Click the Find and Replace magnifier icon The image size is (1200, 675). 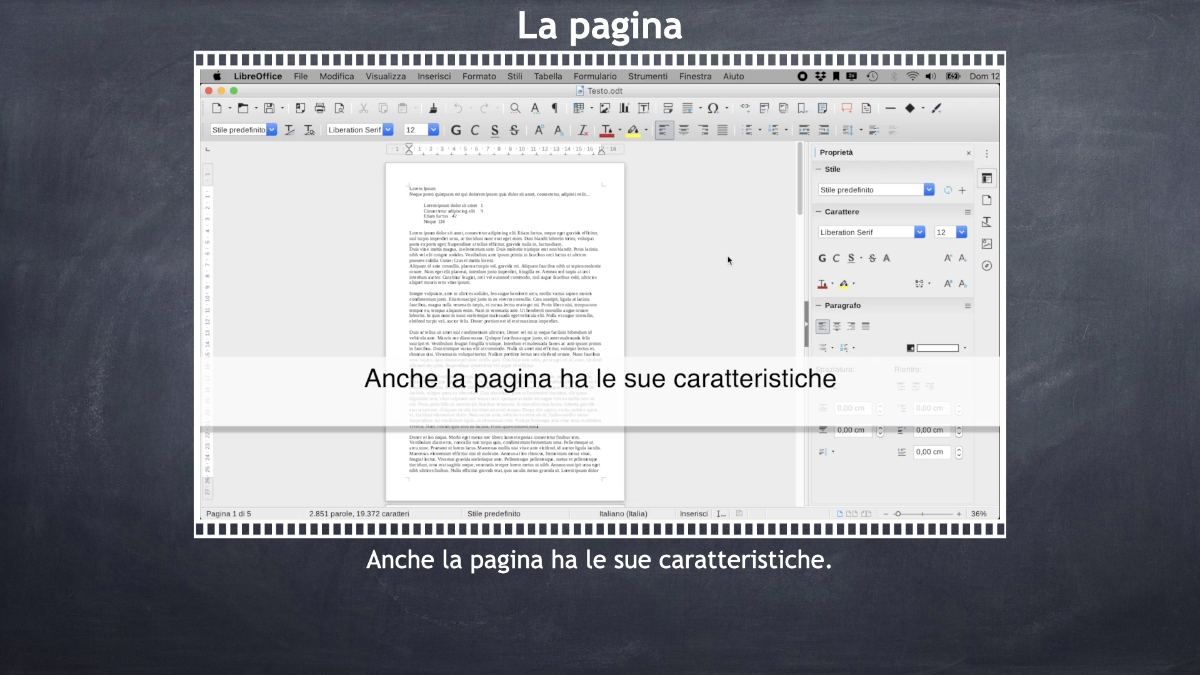pyautogui.click(x=515, y=108)
